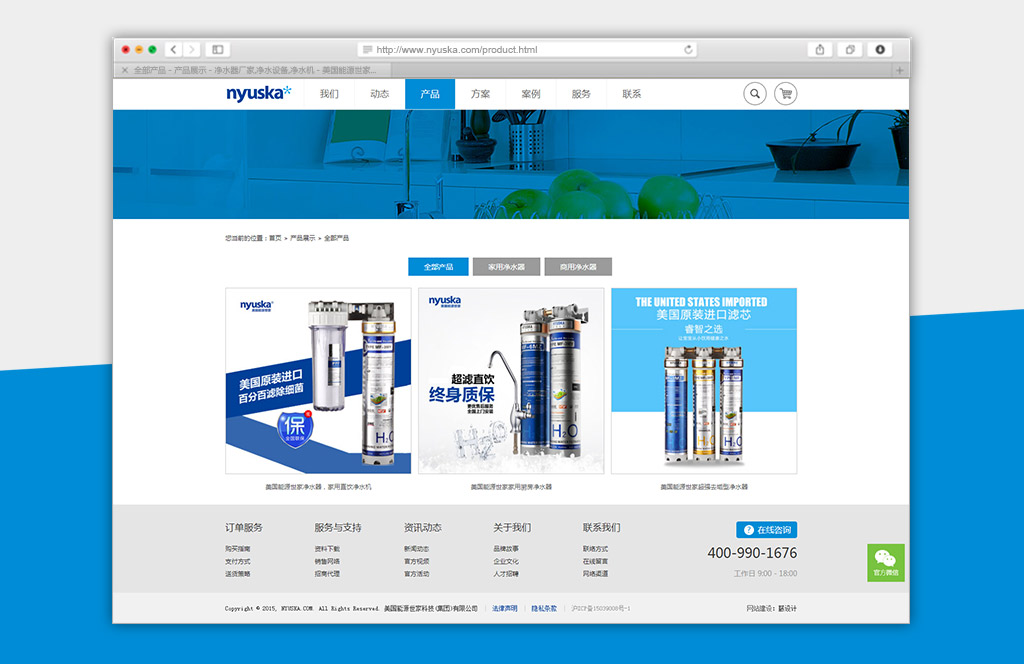The image size is (1024, 664).
Task: Open a new tab with the plus button
Action: (900, 70)
